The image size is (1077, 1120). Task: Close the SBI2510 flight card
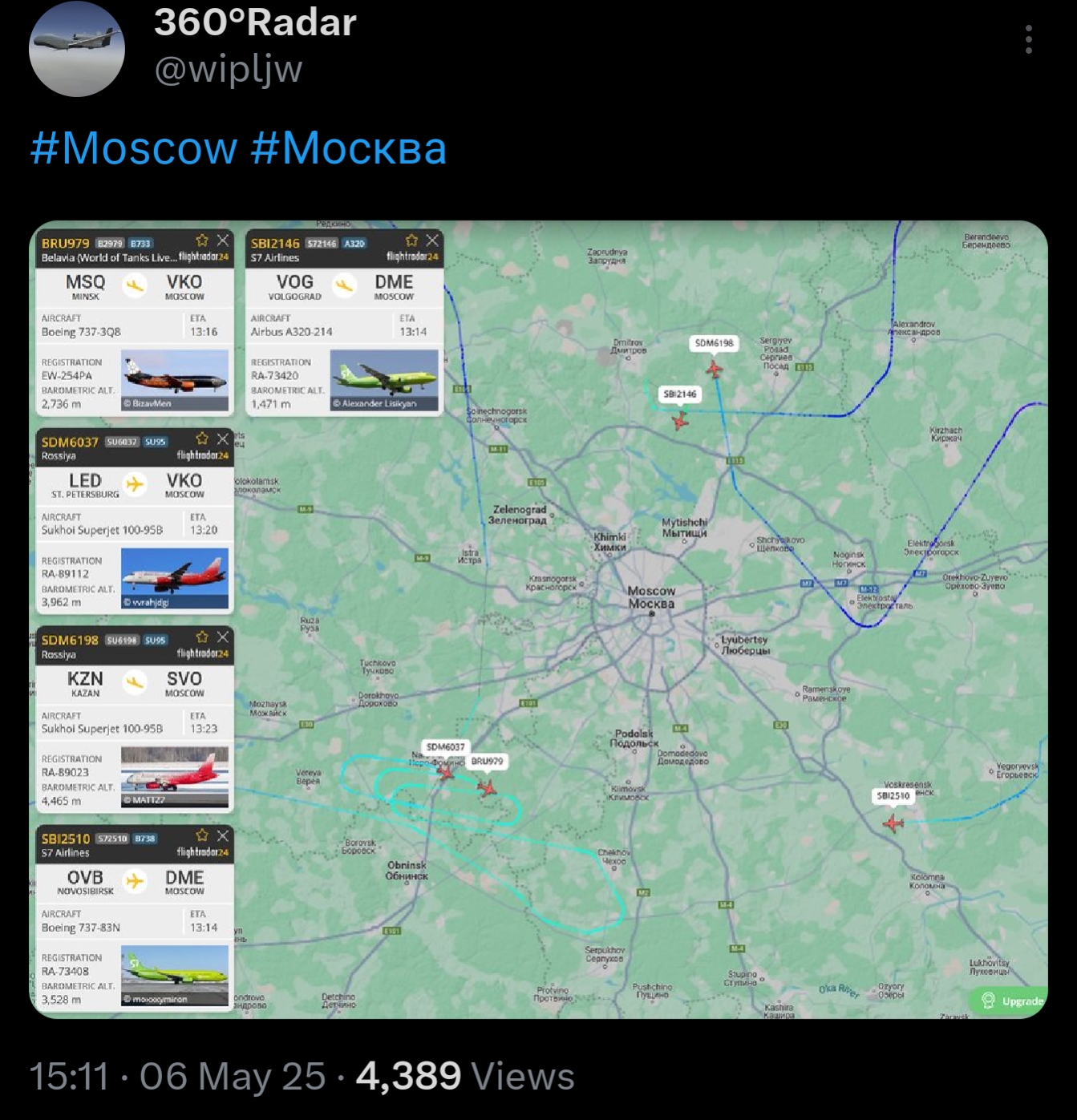[223, 835]
